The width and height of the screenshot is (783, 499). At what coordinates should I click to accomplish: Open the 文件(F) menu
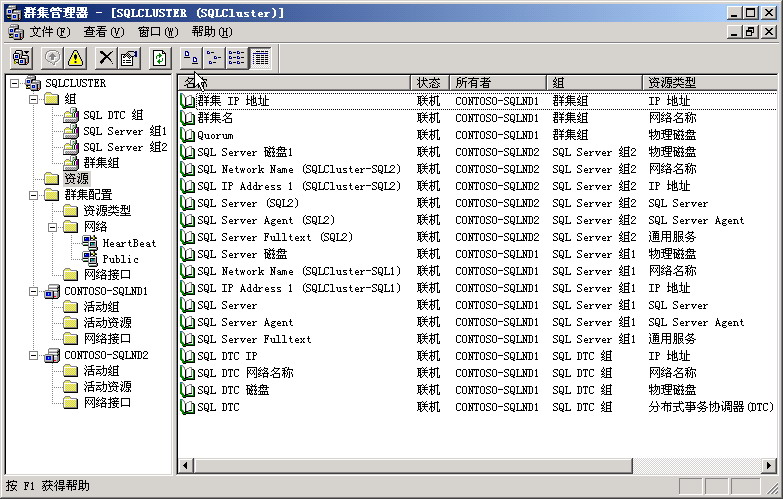49,32
